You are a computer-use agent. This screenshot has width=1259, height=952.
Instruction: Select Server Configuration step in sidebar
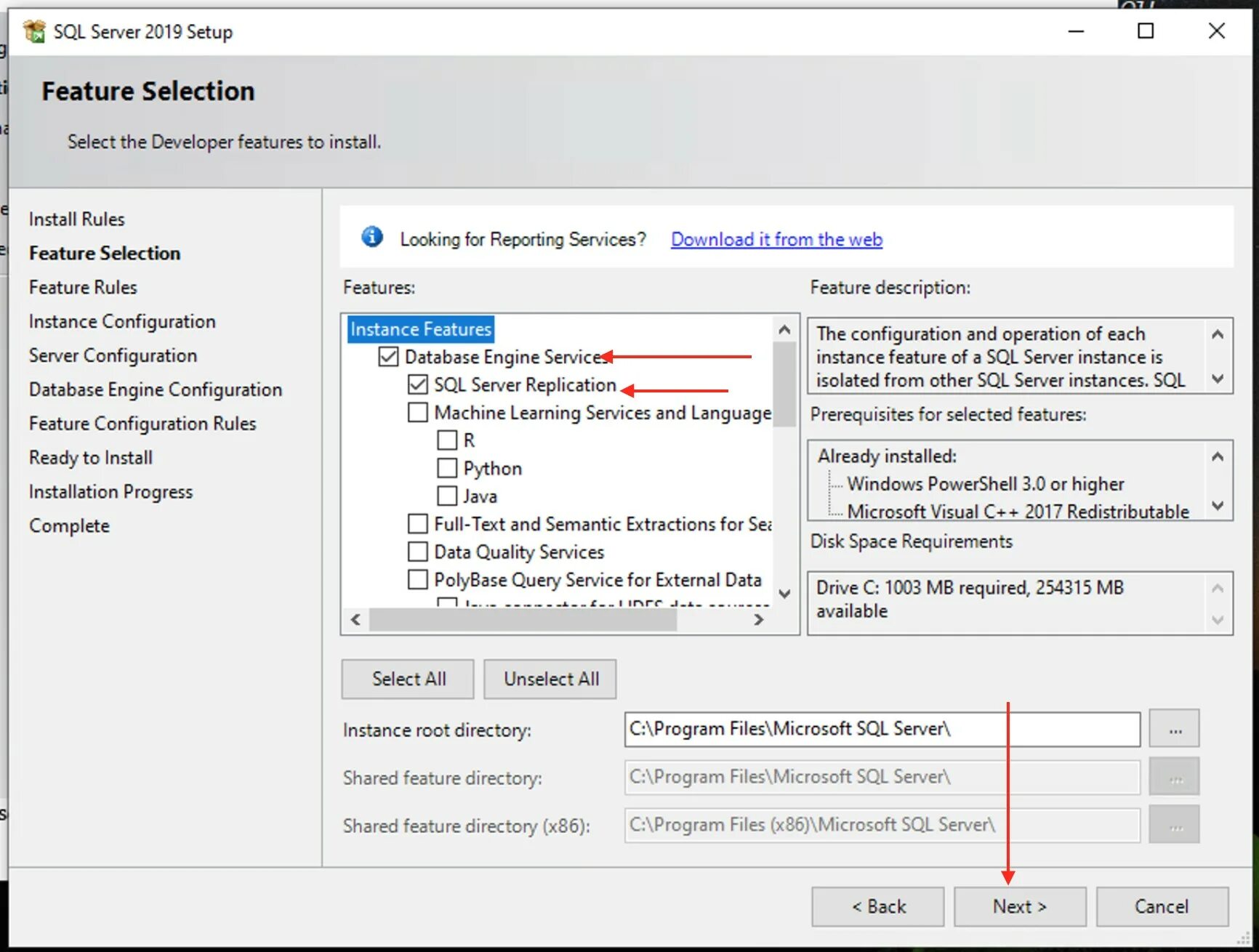coord(113,355)
